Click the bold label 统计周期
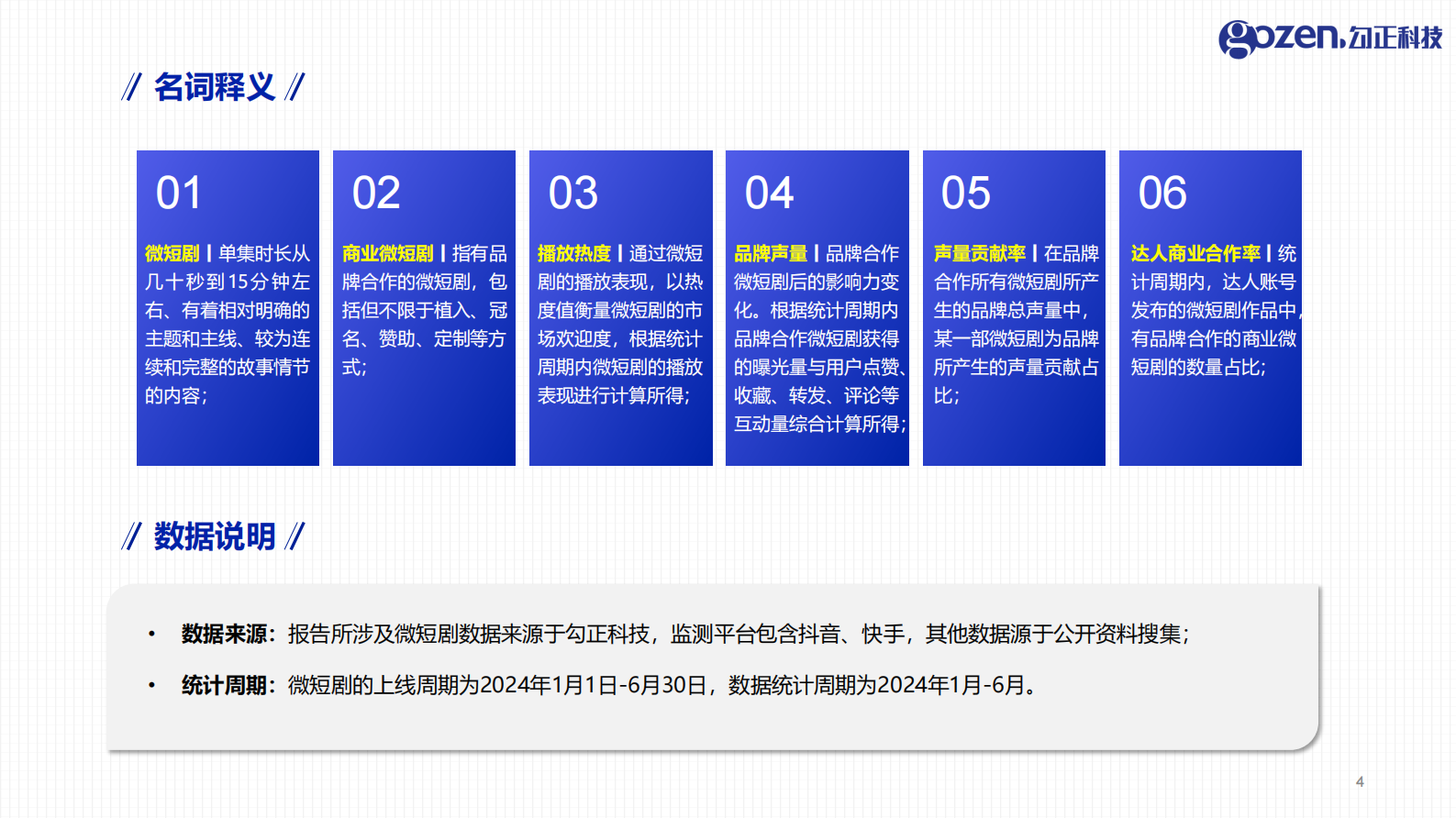1456x818 pixels. (224, 685)
